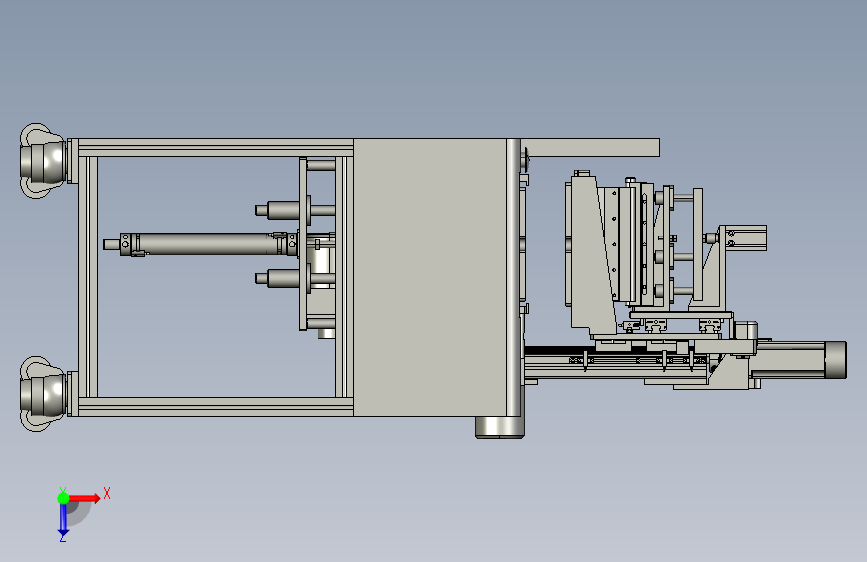This screenshot has height=562, width=867.
Task: Select the top plate extending to the right
Action: 590,148
